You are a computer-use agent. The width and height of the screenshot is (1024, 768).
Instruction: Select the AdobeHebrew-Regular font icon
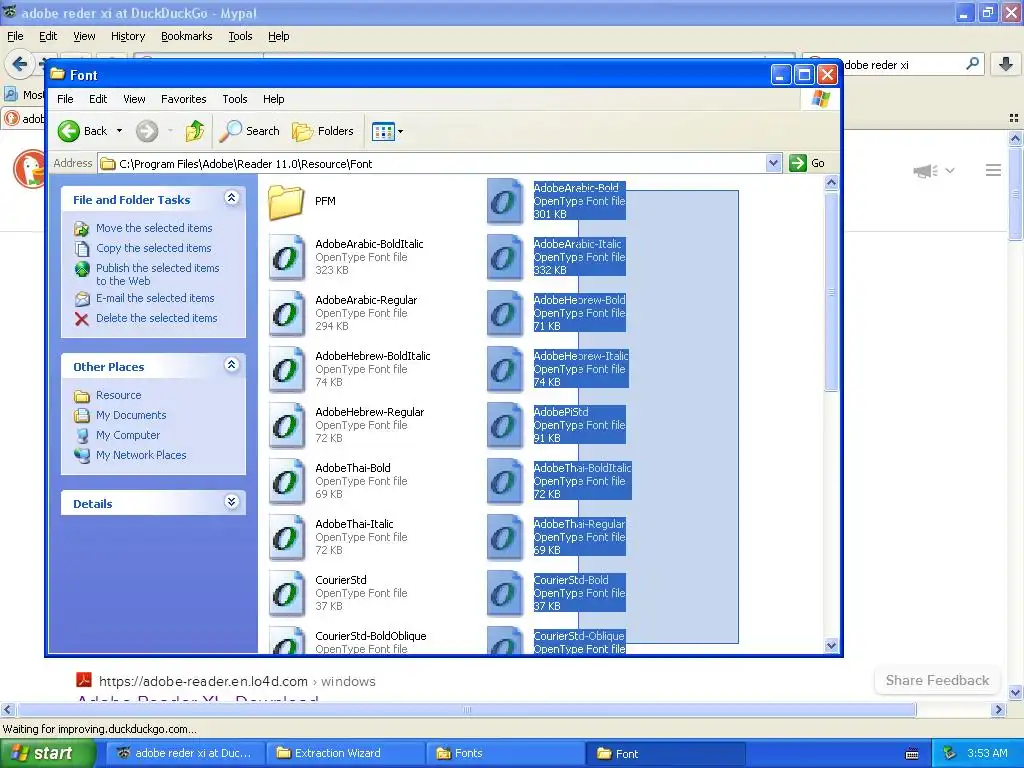point(287,426)
